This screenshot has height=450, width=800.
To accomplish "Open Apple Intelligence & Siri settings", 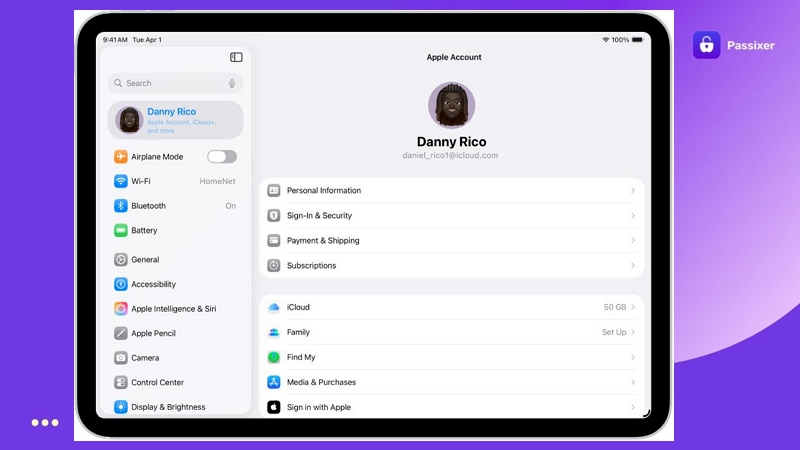I will [x=175, y=309].
